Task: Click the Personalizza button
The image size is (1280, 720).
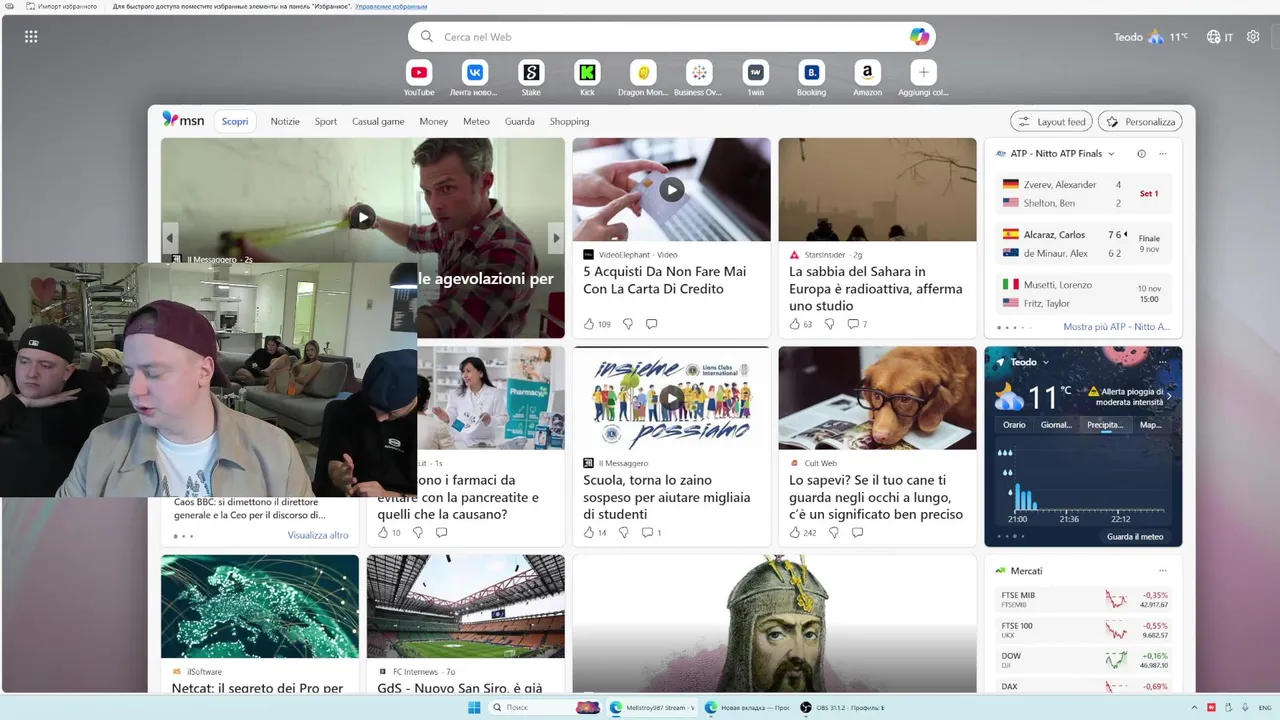Action: (x=1140, y=121)
